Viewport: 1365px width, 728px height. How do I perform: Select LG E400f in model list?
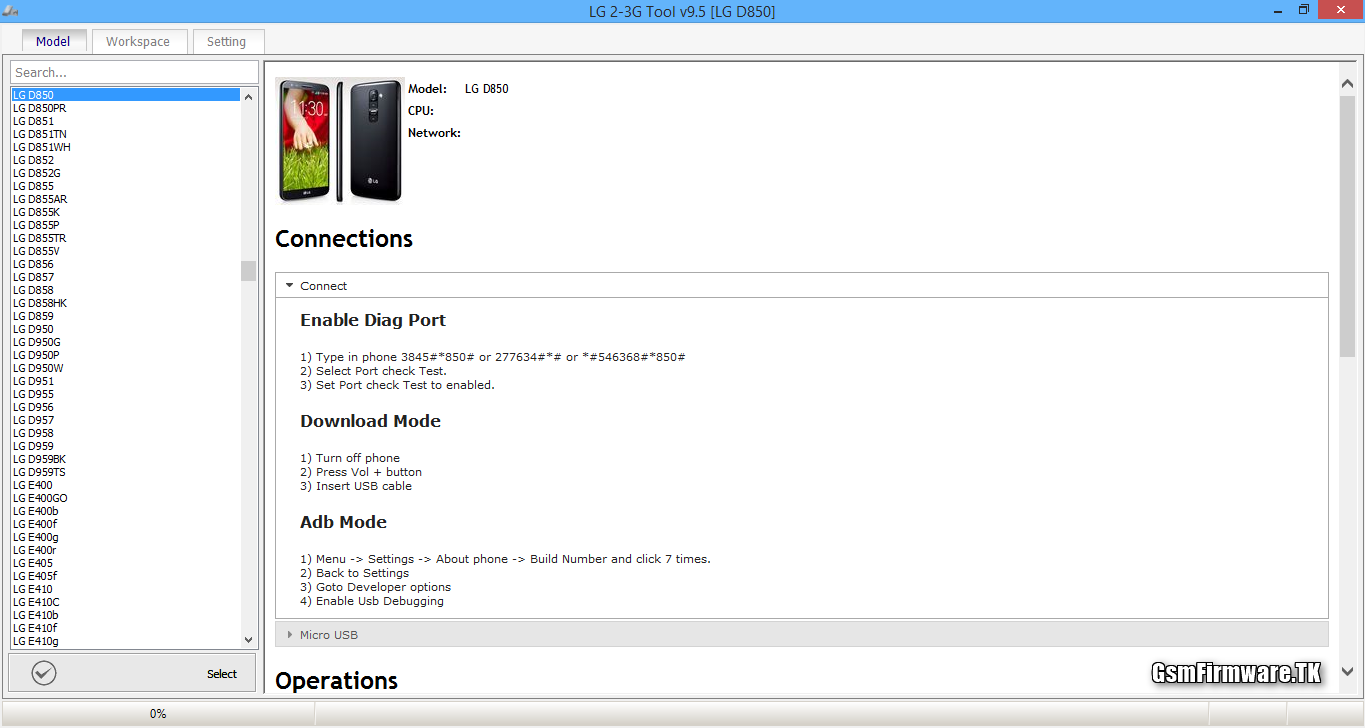point(125,524)
